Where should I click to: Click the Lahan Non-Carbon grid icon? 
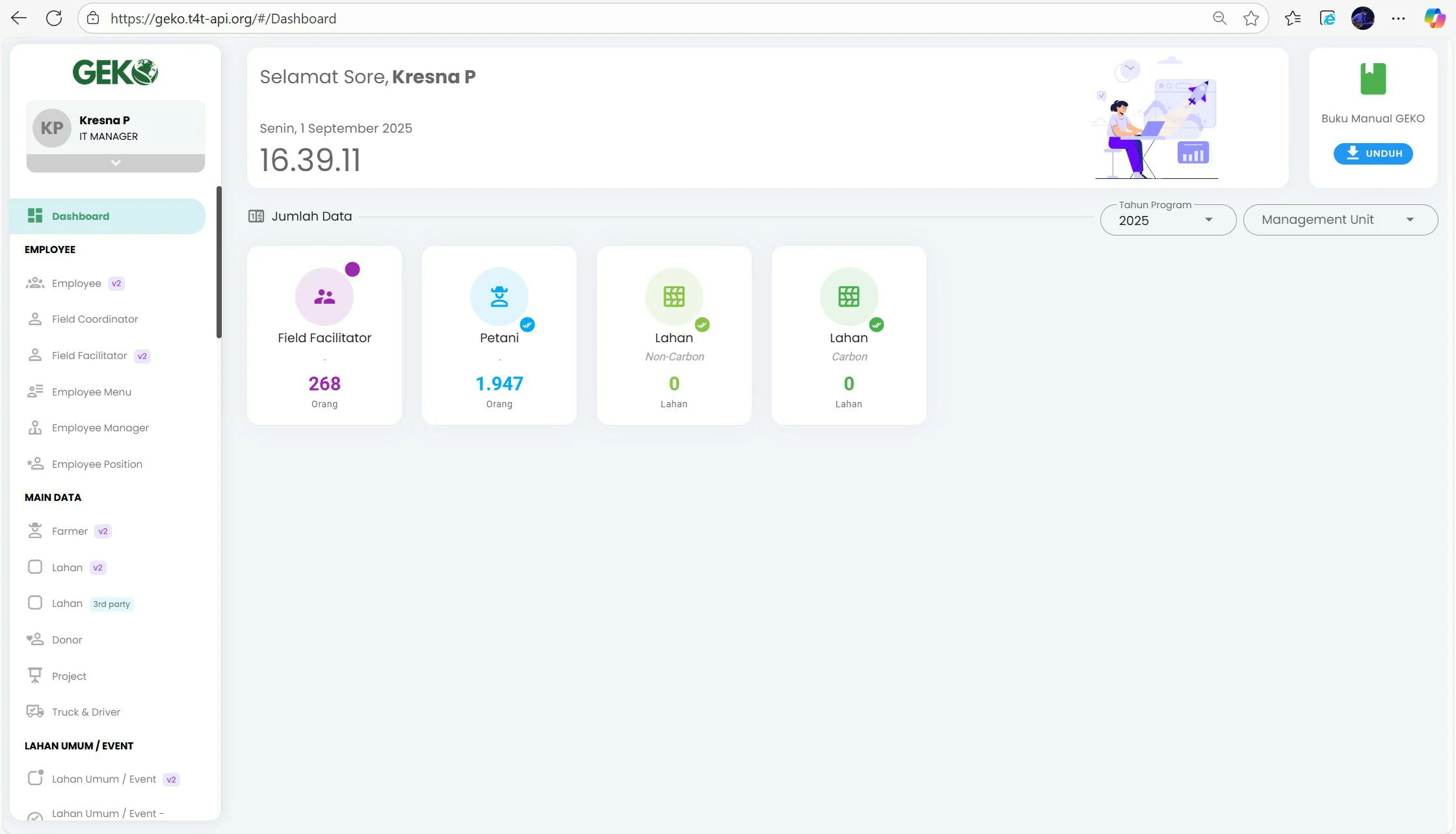coord(674,297)
